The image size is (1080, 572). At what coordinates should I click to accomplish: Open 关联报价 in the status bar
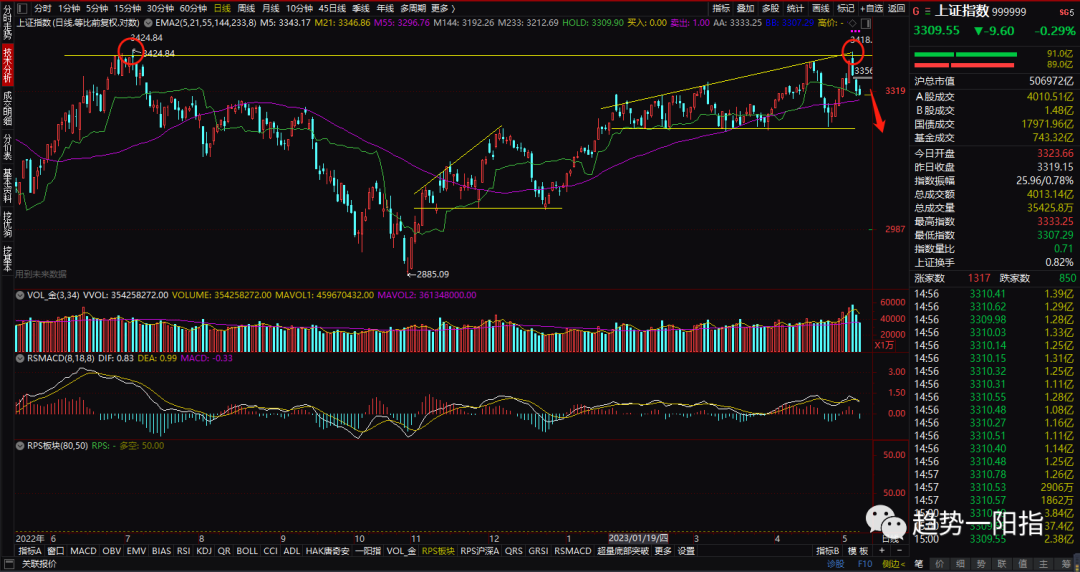[38, 564]
